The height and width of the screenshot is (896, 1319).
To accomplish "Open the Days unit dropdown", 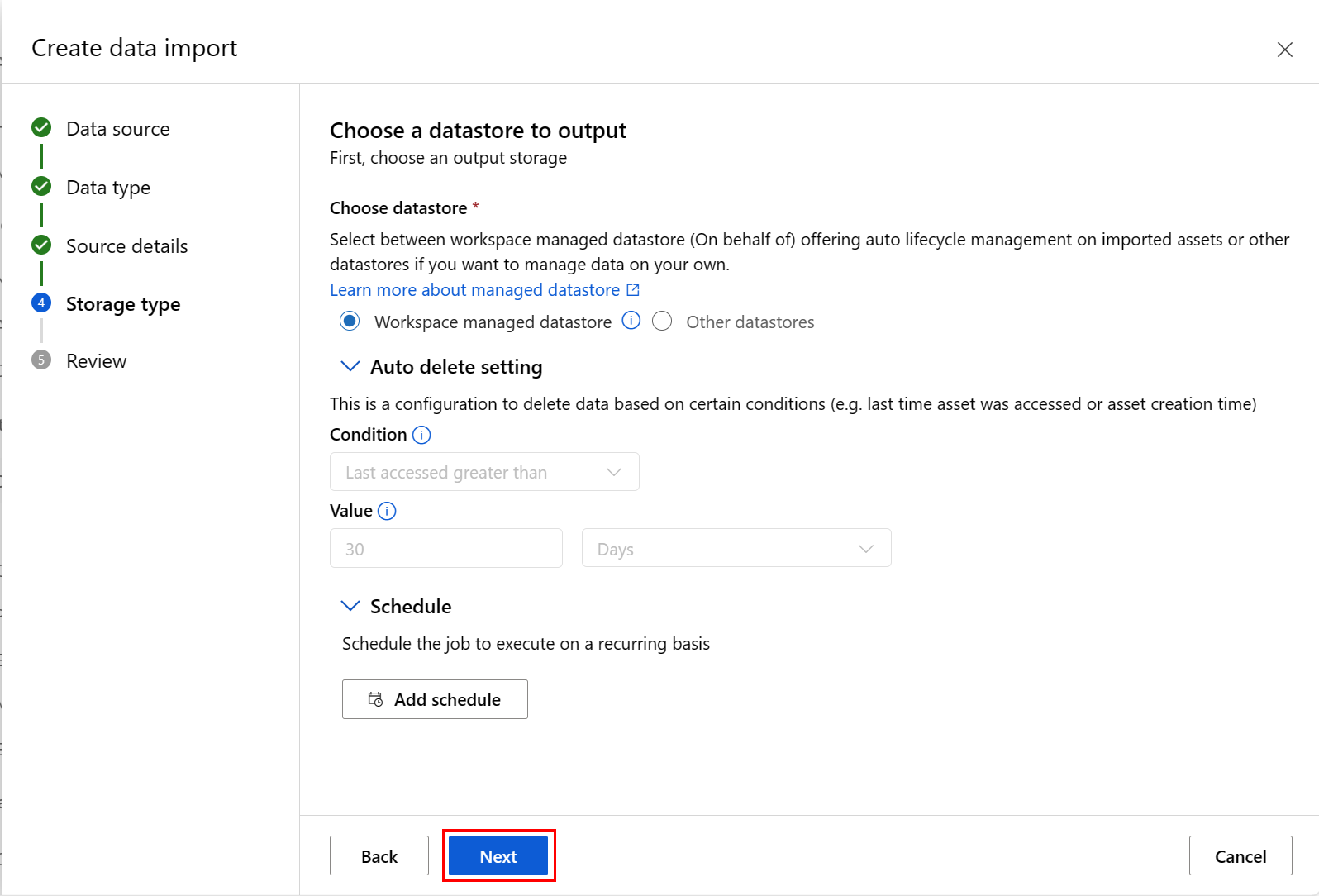I will pos(736,549).
